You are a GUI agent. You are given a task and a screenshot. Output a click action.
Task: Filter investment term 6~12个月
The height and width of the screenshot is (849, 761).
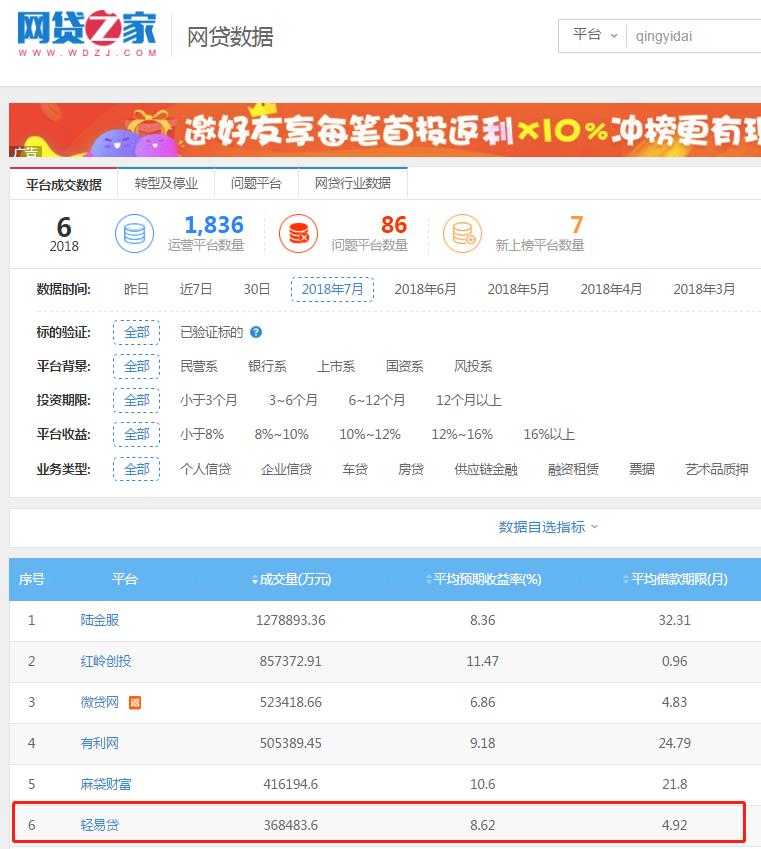click(x=377, y=401)
